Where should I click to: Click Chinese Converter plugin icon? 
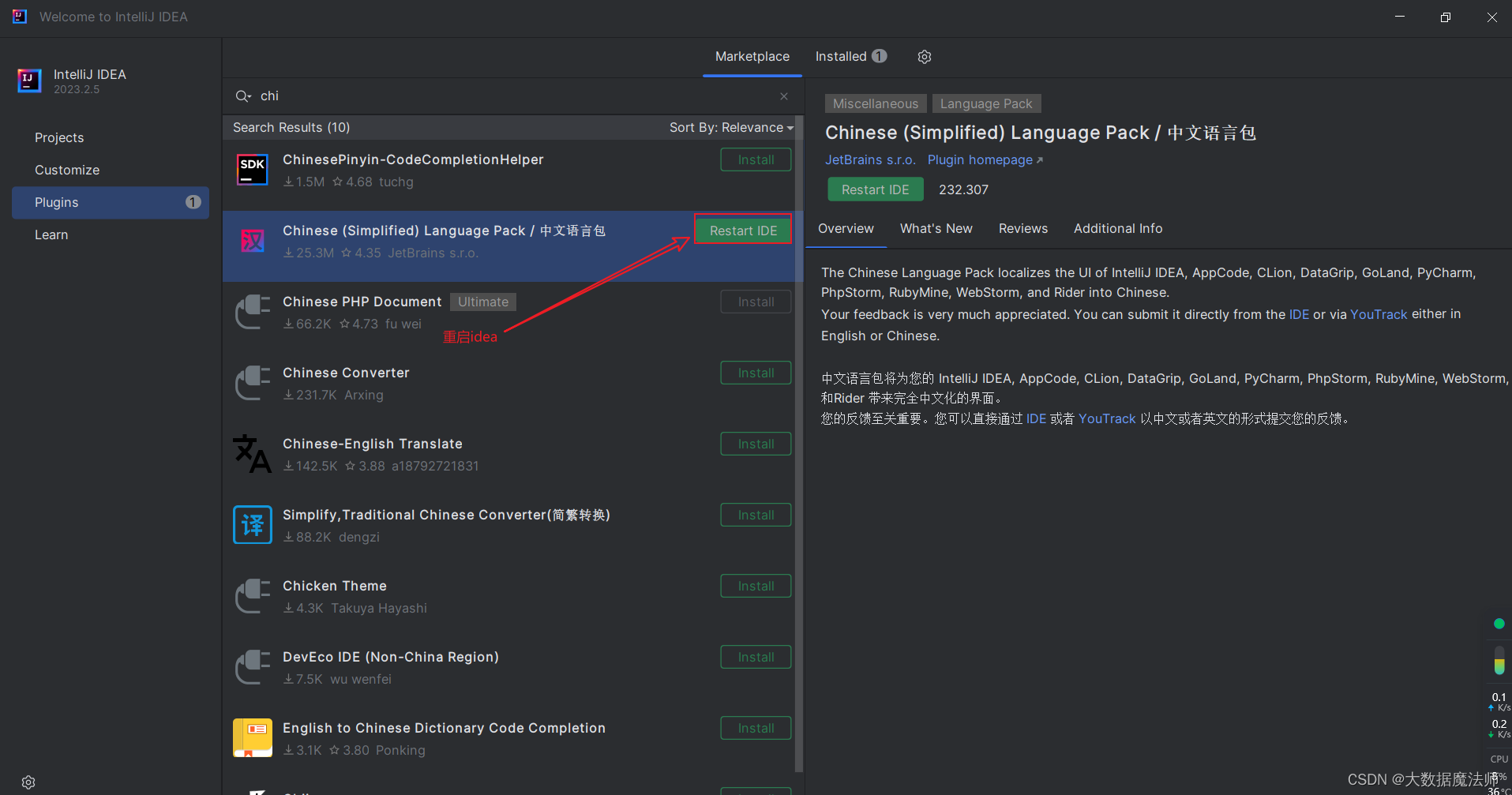click(x=253, y=383)
